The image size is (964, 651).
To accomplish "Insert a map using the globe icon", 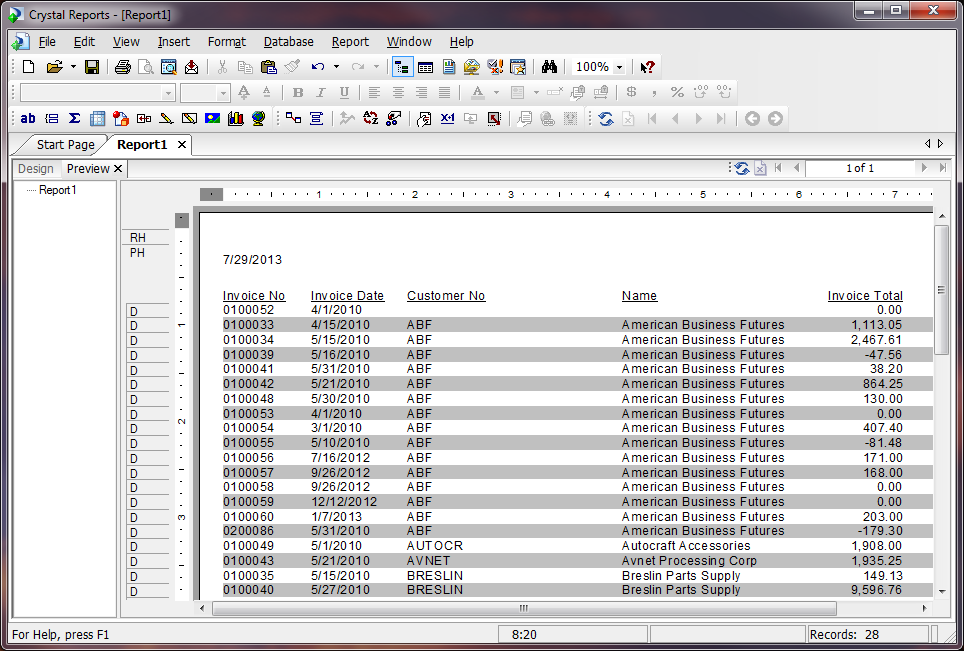I will pyautogui.click(x=258, y=118).
